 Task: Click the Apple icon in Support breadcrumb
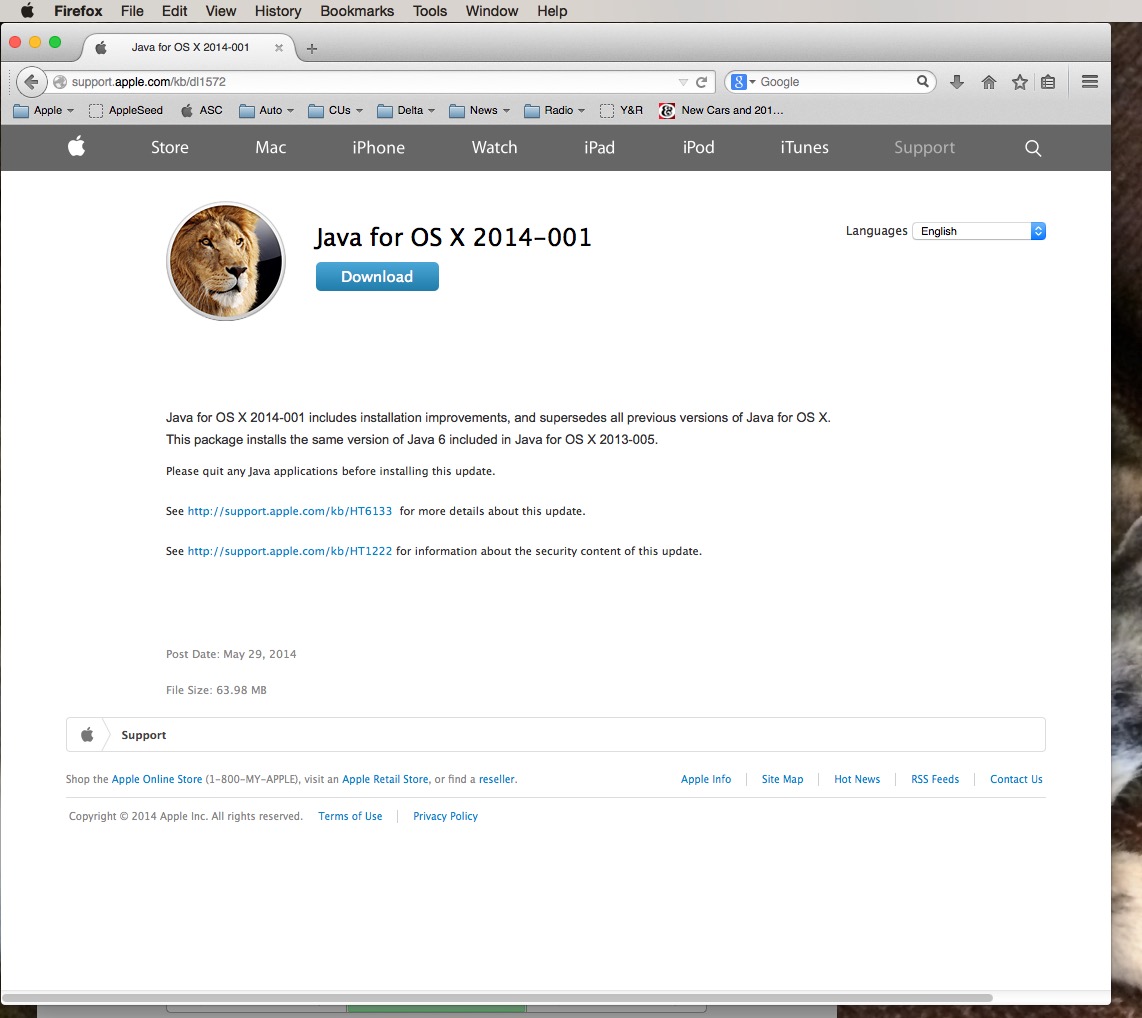tap(87, 734)
